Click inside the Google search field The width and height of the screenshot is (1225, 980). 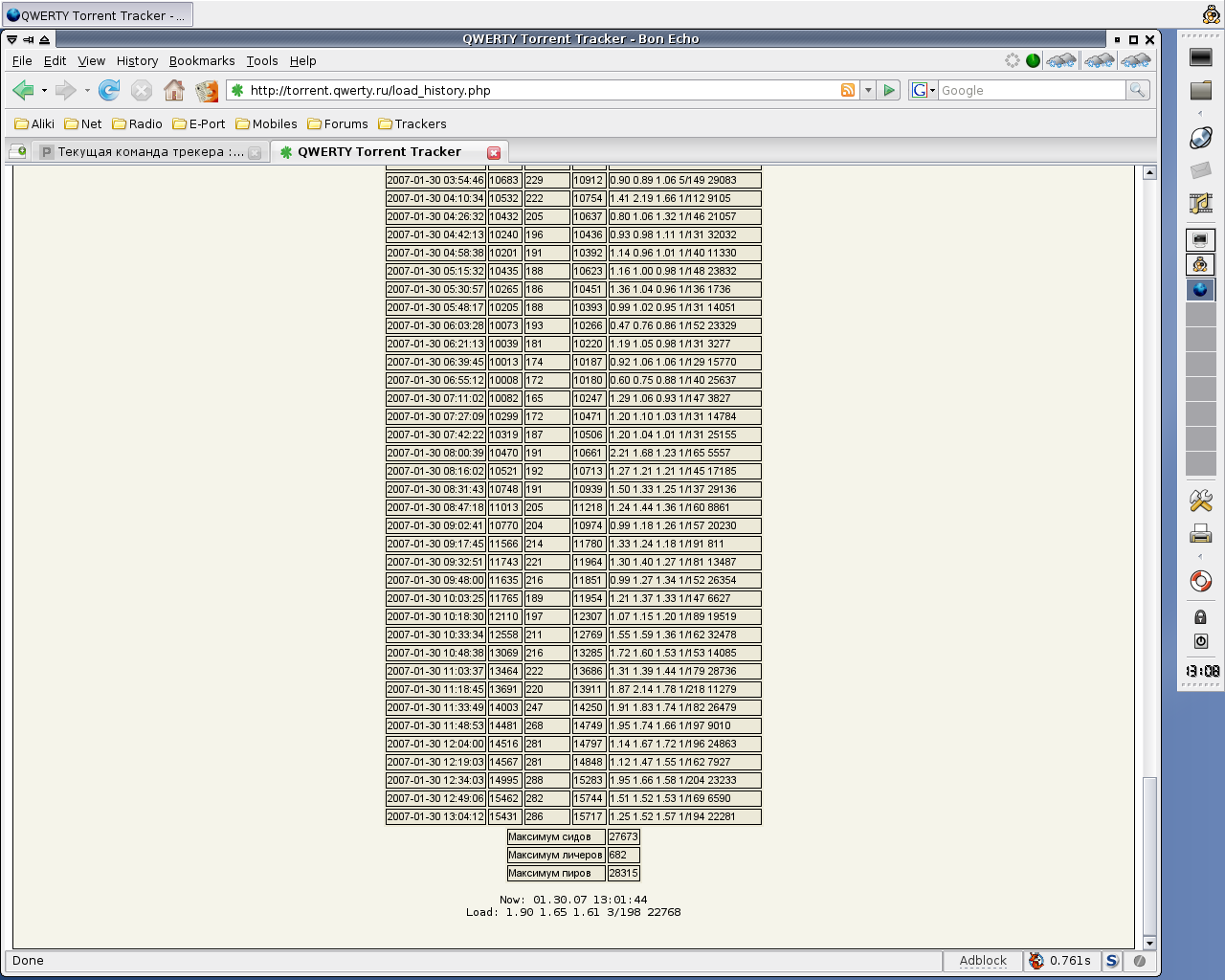1031,90
